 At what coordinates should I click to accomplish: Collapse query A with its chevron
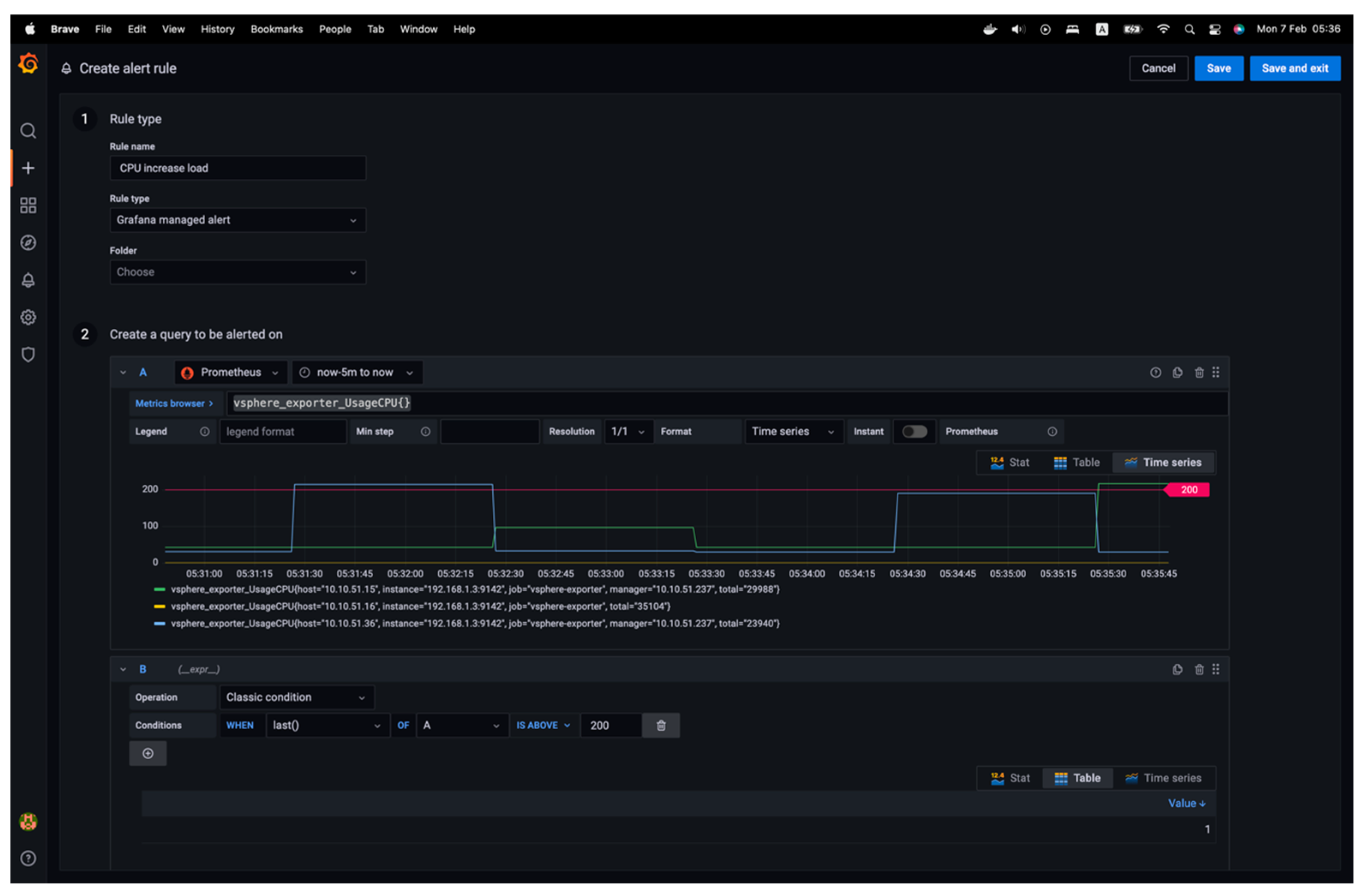coord(123,373)
